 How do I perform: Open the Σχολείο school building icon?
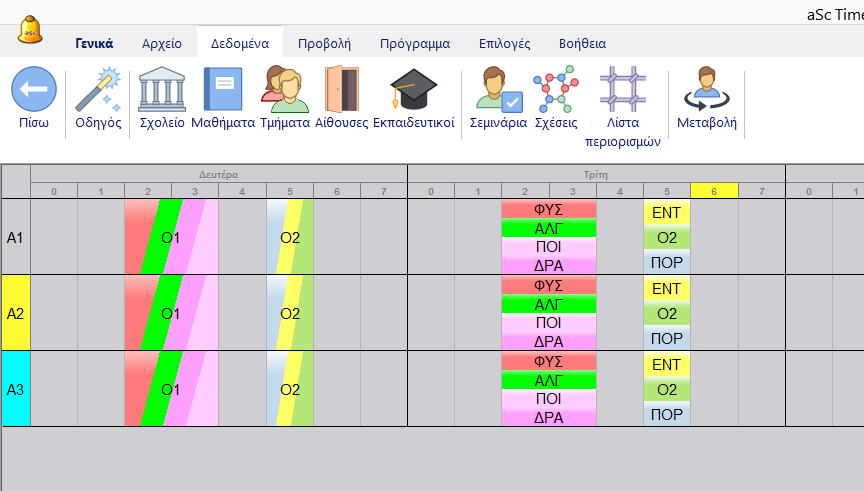(x=161, y=90)
